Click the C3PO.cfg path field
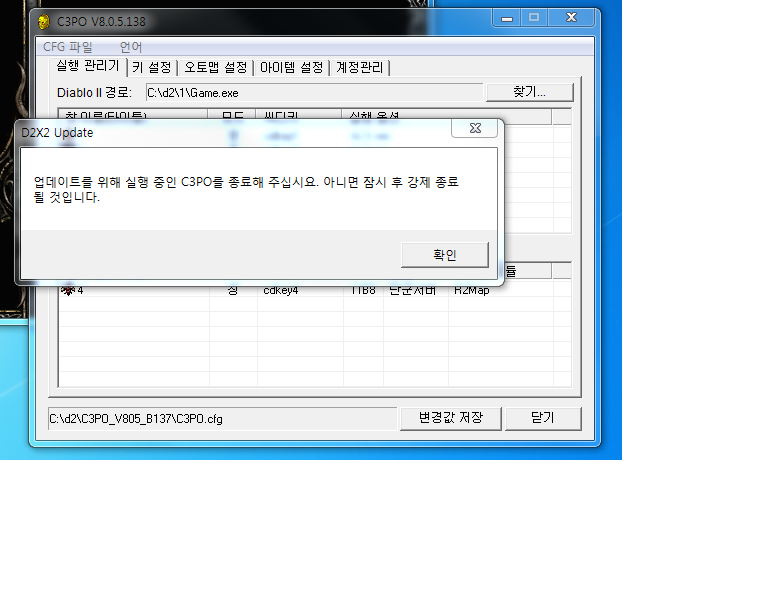 point(222,419)
